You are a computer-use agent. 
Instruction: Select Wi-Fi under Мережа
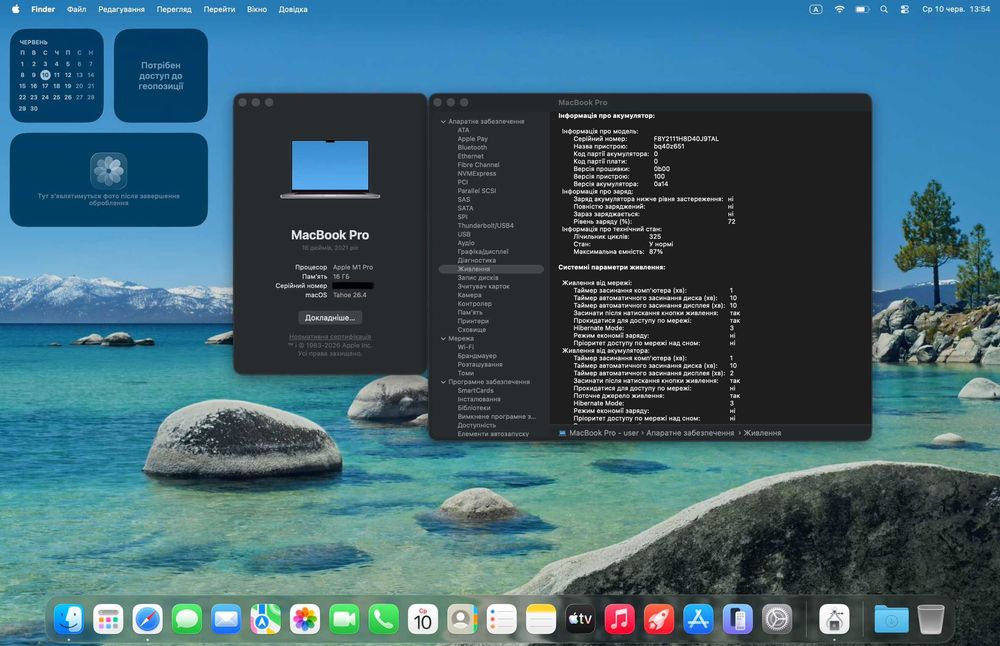click(466, 348)
